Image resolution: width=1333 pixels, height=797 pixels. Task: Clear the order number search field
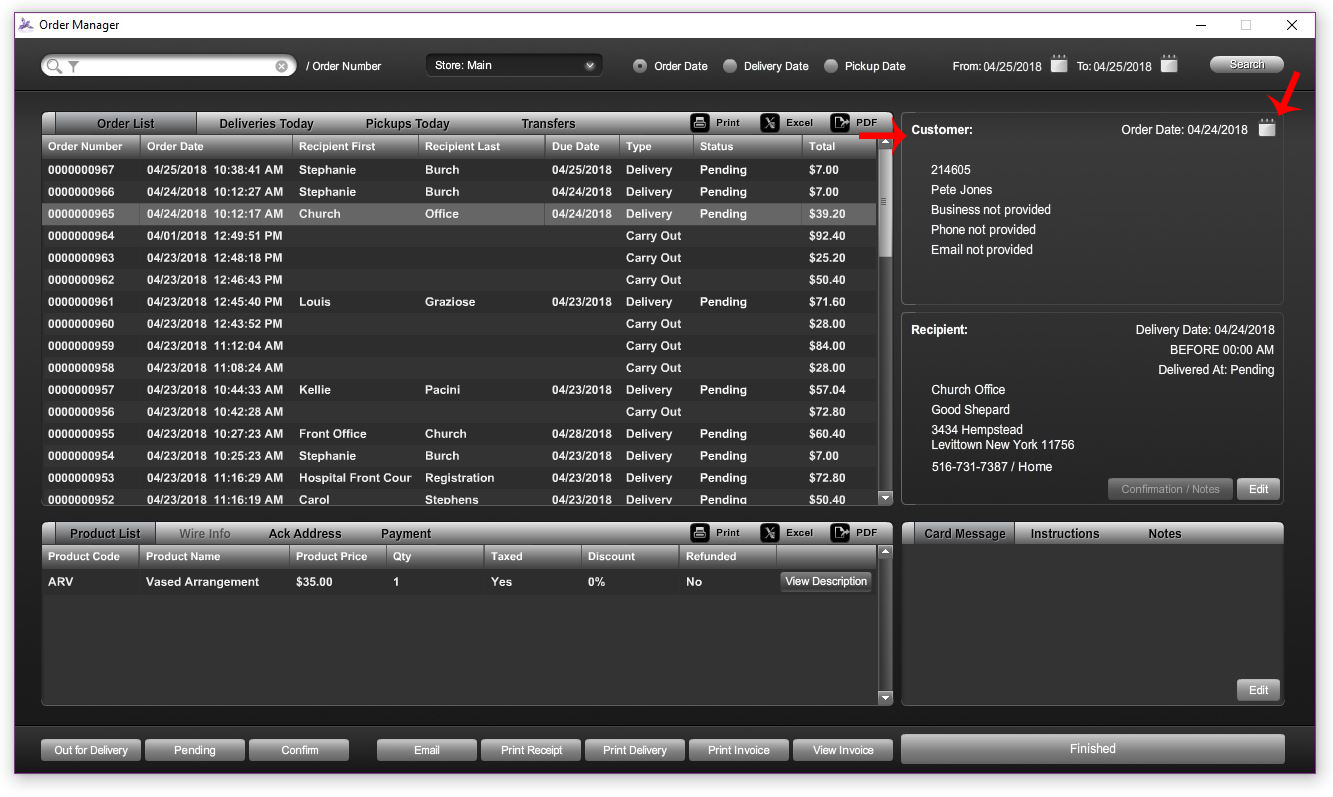[282, 66]
